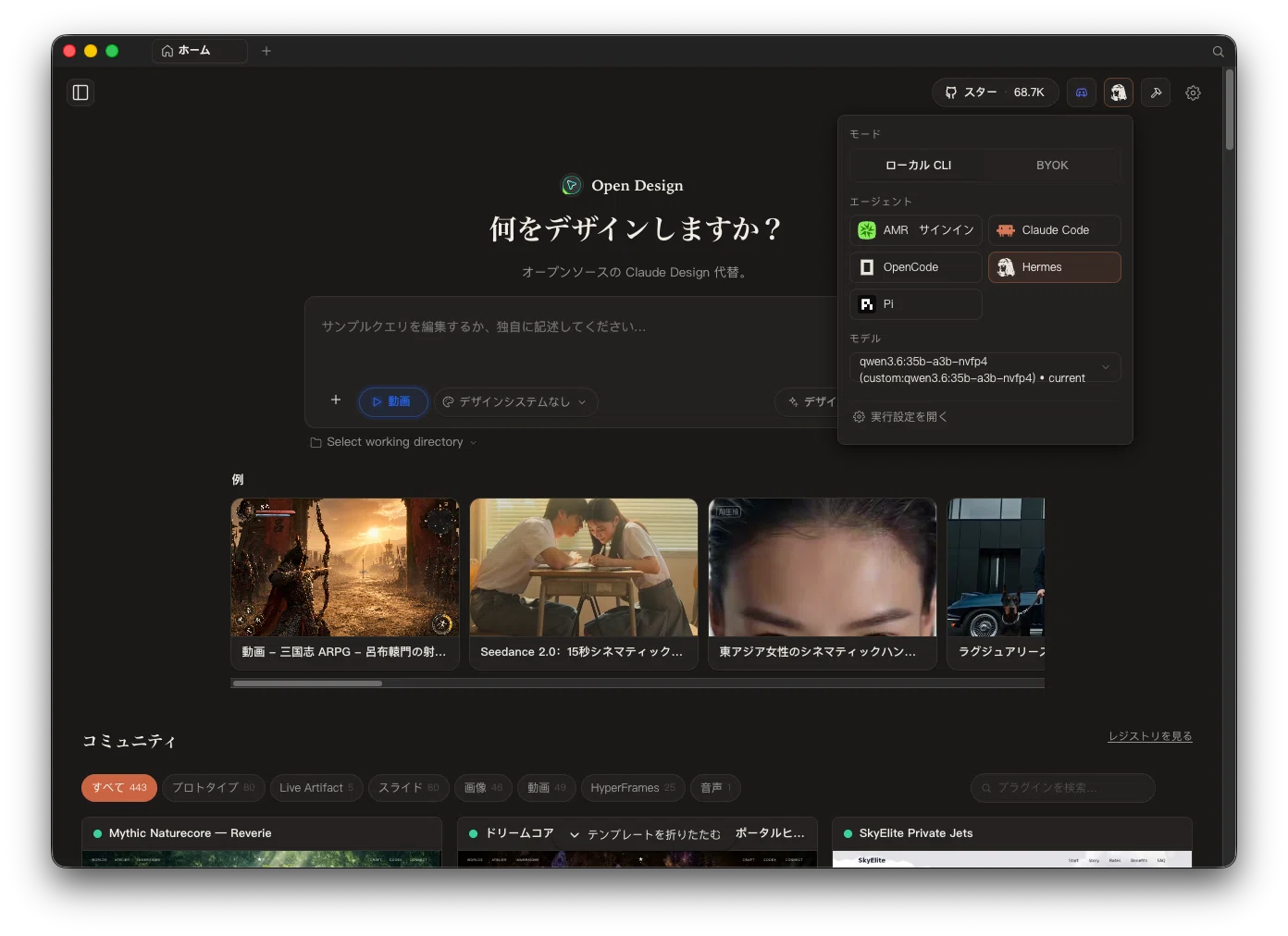Open デザインシステムなし dropdown
Screen dimensions: 1288x936
[515, 401]
